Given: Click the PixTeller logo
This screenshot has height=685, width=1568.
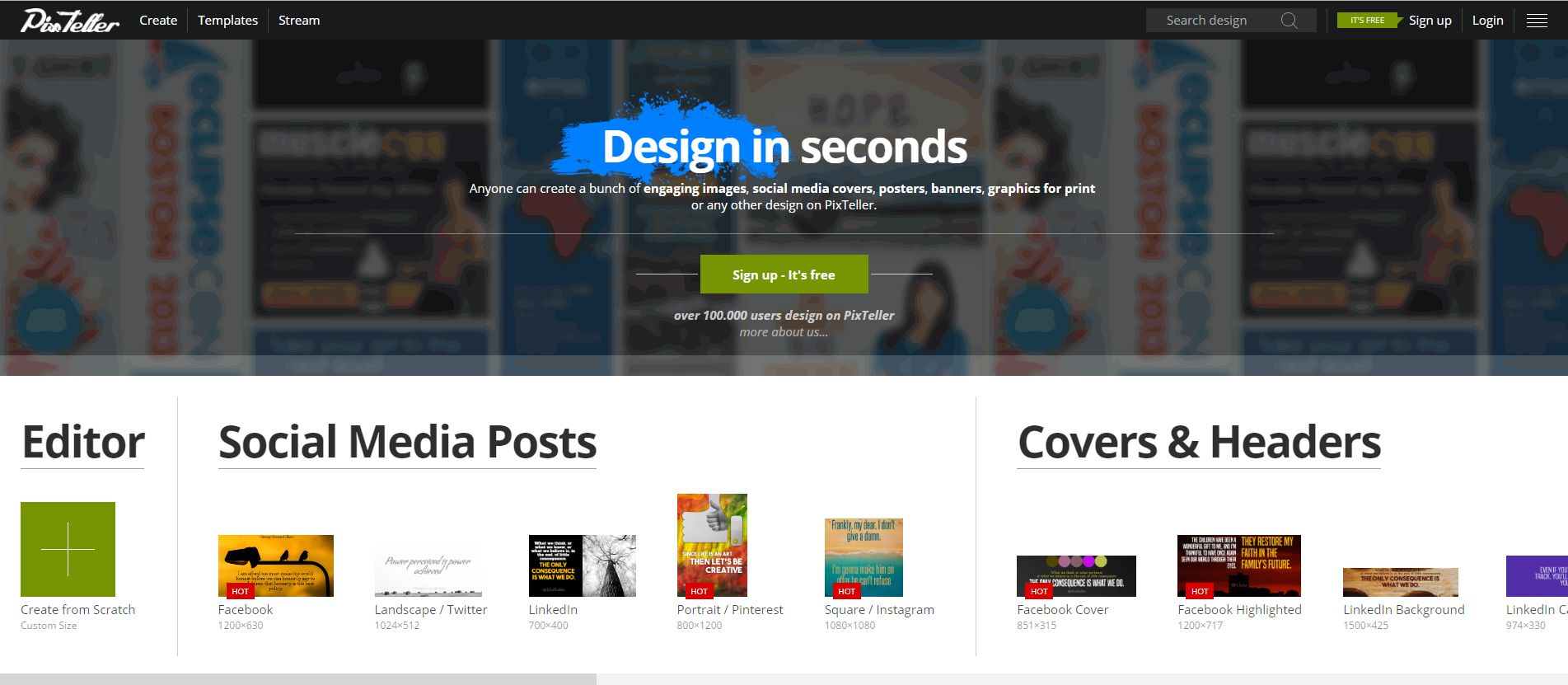Looking at the screenshot, I should tap(70, 21).
